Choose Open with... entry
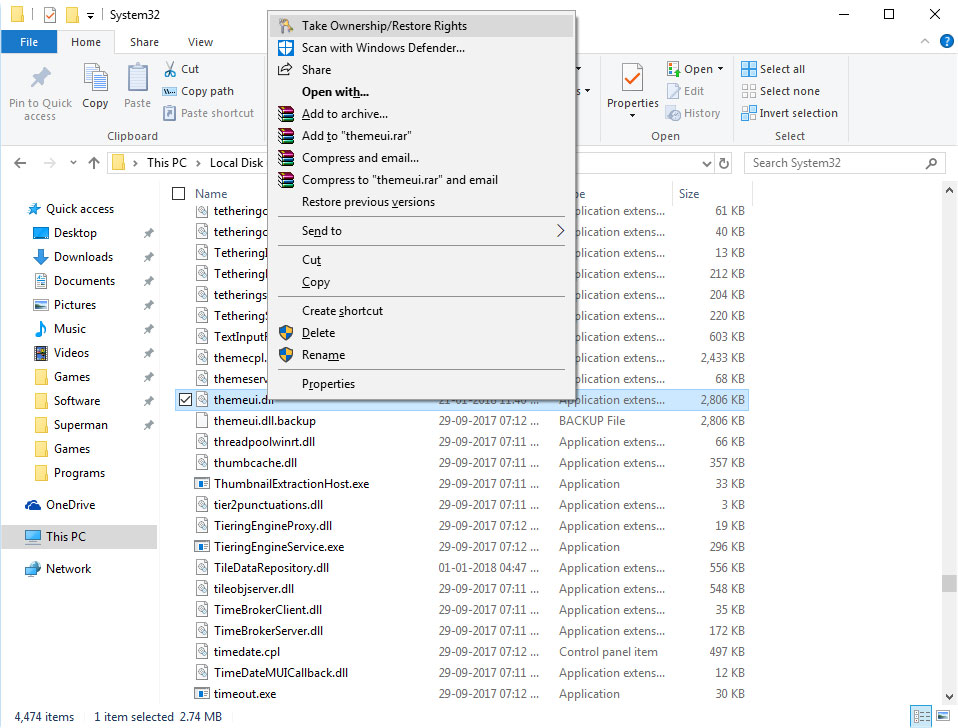Screen dimensions: 958x728 point(421,92)
